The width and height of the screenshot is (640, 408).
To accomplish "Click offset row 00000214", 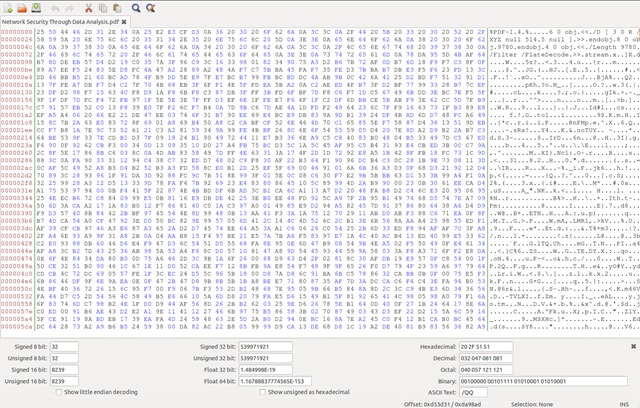I will (17, 137).
